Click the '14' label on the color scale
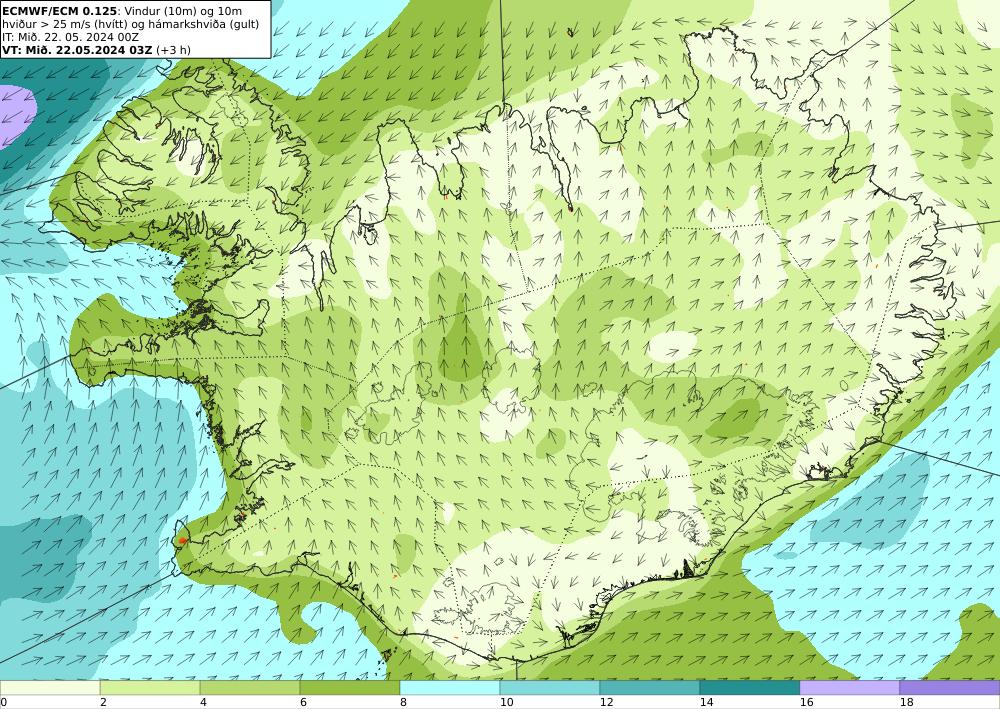This screenshot has height=709, width=1000. pyautogui.click(x=706, y=702)
